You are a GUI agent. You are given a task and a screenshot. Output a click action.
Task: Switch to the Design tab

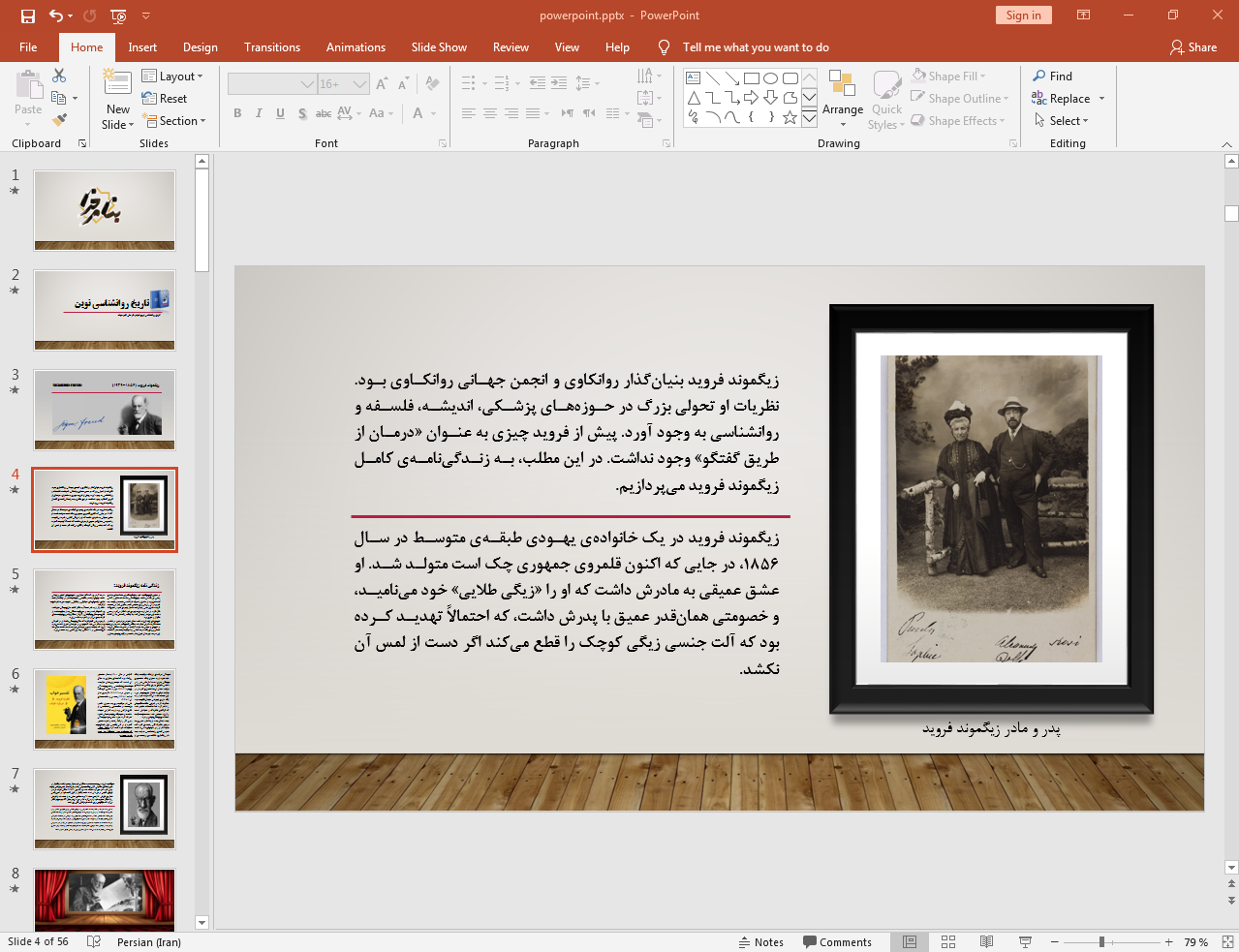click(x=200, y=47)
